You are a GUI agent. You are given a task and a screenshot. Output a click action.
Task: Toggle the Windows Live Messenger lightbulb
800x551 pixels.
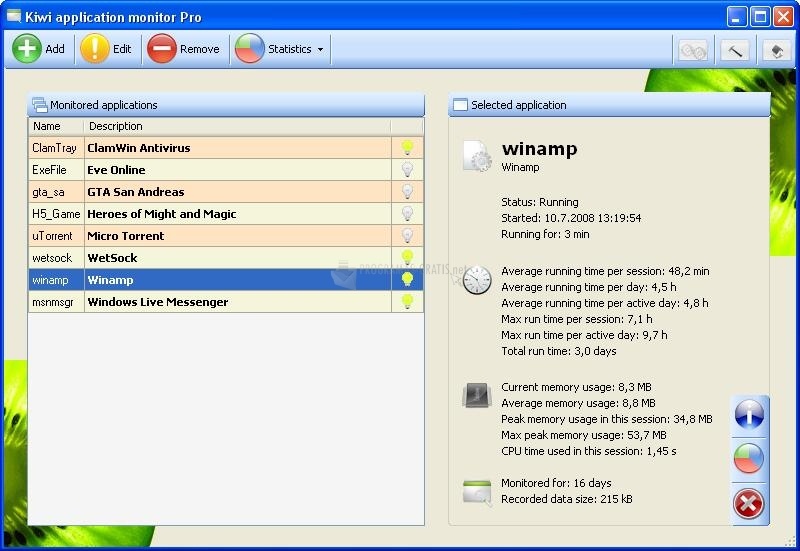(x=407, y=301)
